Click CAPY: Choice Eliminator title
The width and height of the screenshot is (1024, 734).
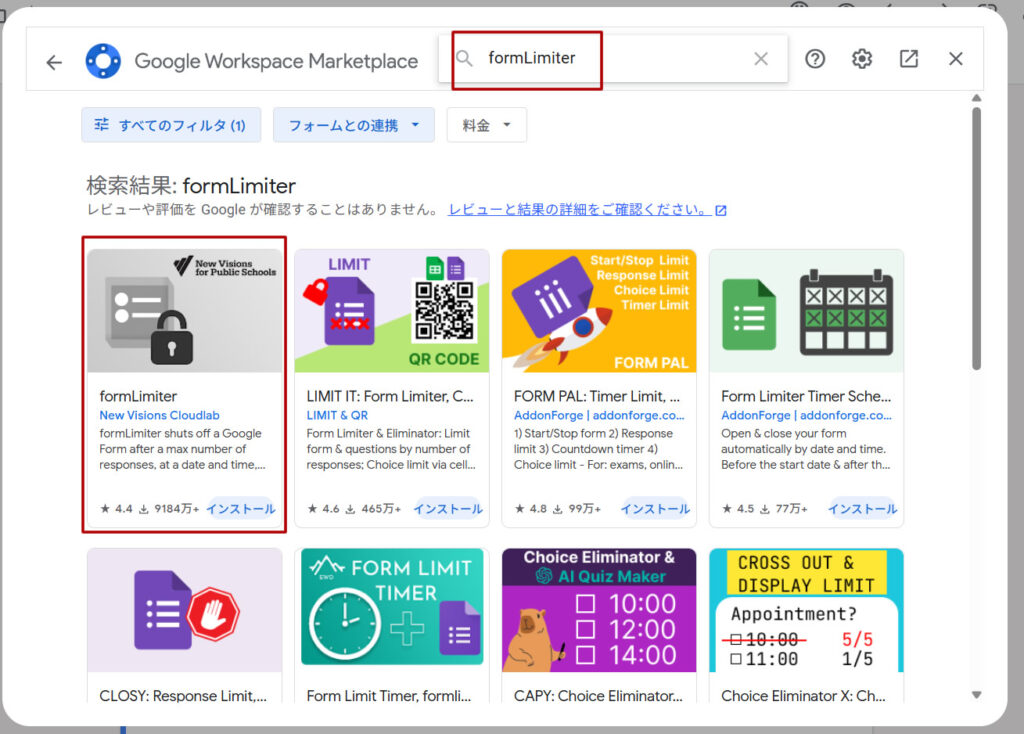tap(598, 696)
